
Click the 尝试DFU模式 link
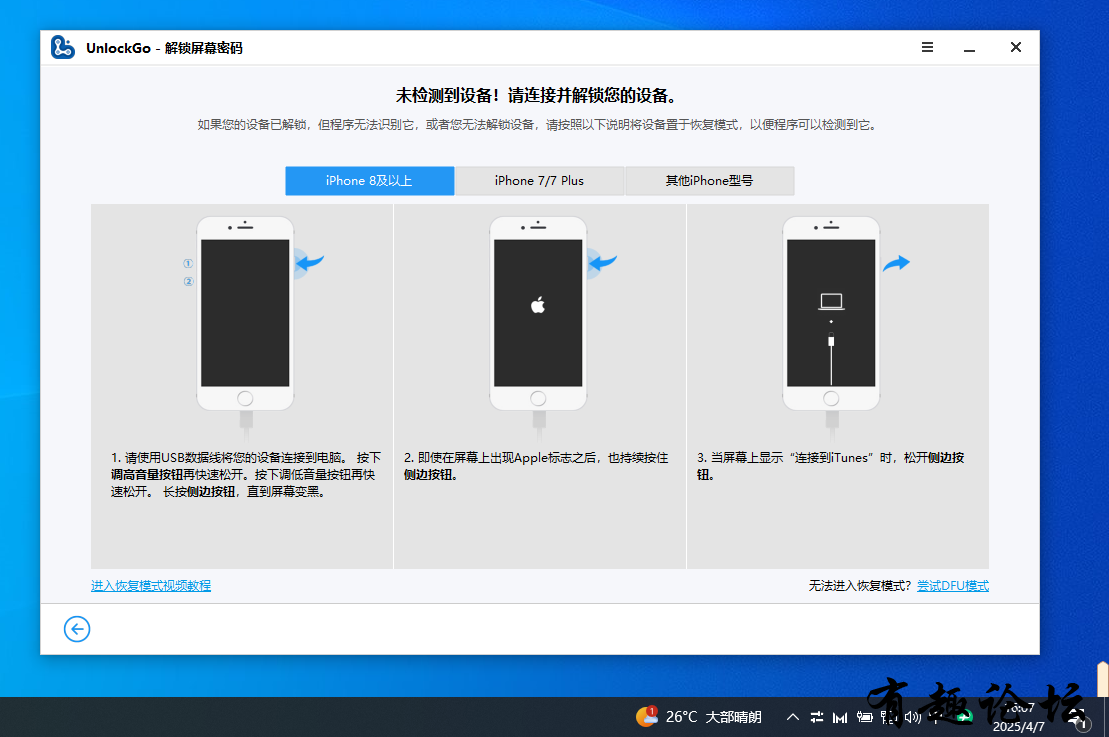click(953, 586)
